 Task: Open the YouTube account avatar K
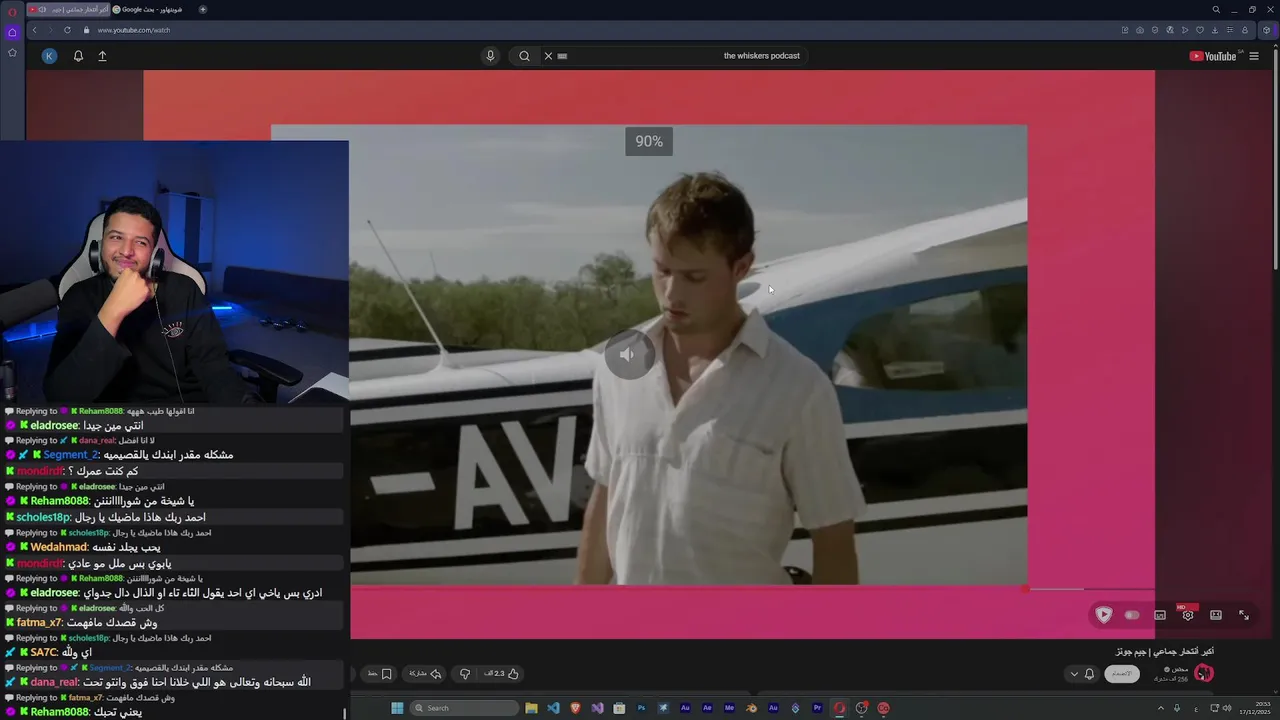[49, 56]
